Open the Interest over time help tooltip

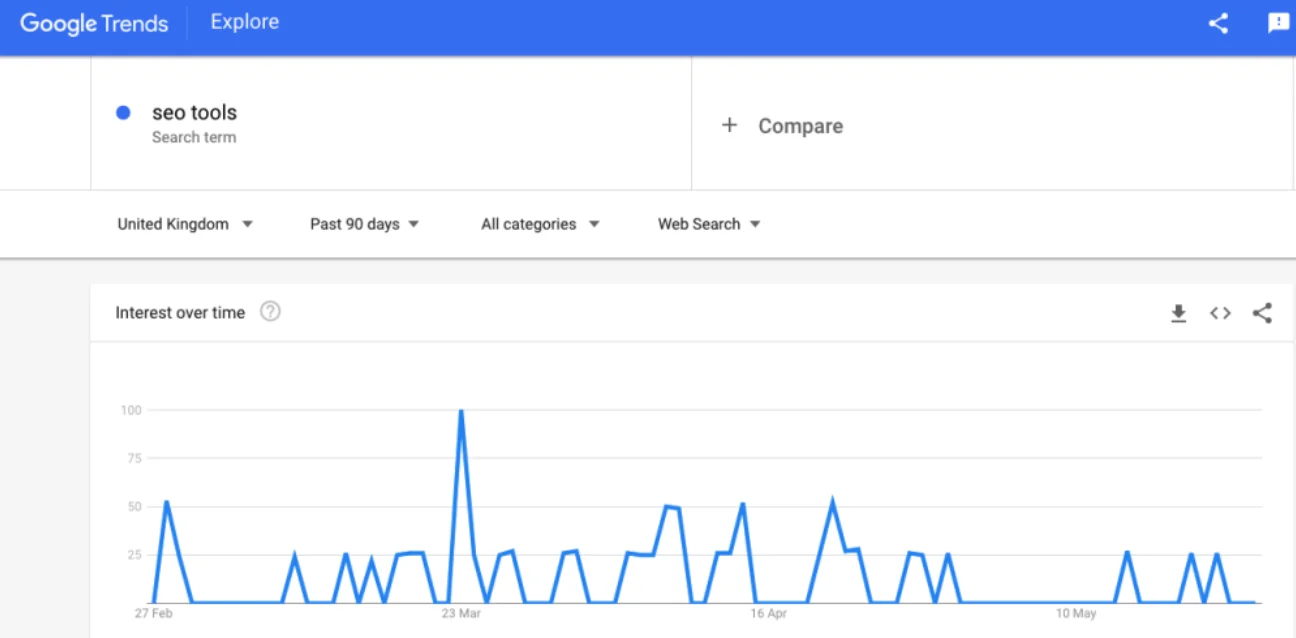268,312
